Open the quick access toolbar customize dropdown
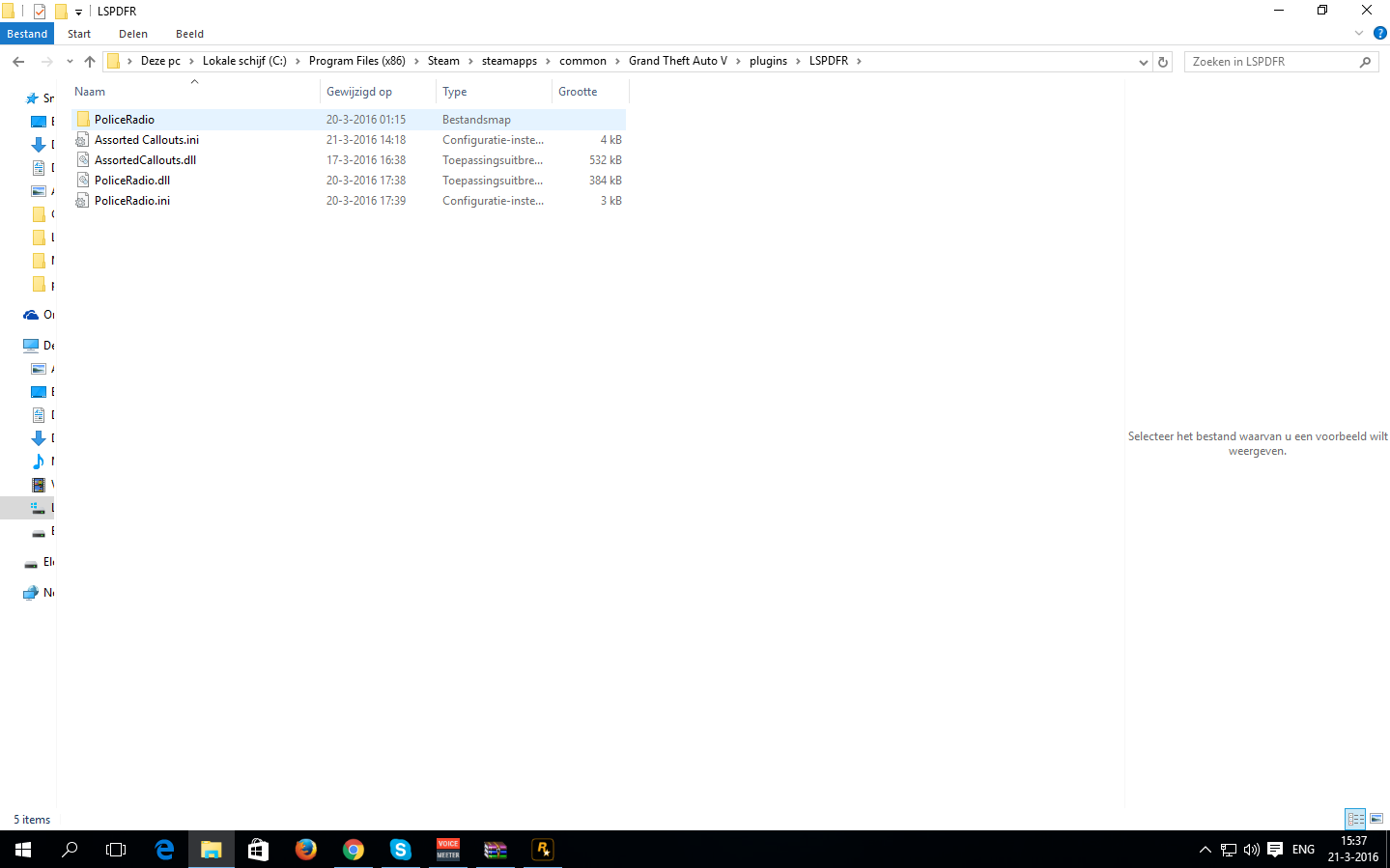Viewport: 1390px width, 868px height. (x=78, y=13)
